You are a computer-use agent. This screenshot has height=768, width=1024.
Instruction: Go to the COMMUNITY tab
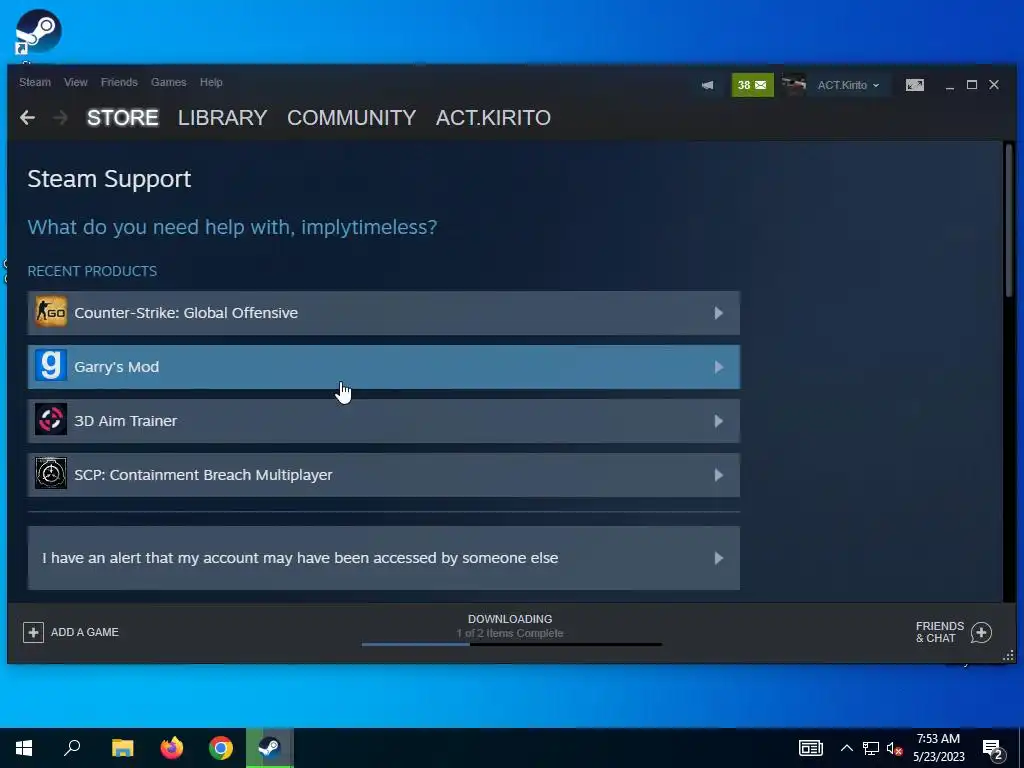[x=351, y=118]
